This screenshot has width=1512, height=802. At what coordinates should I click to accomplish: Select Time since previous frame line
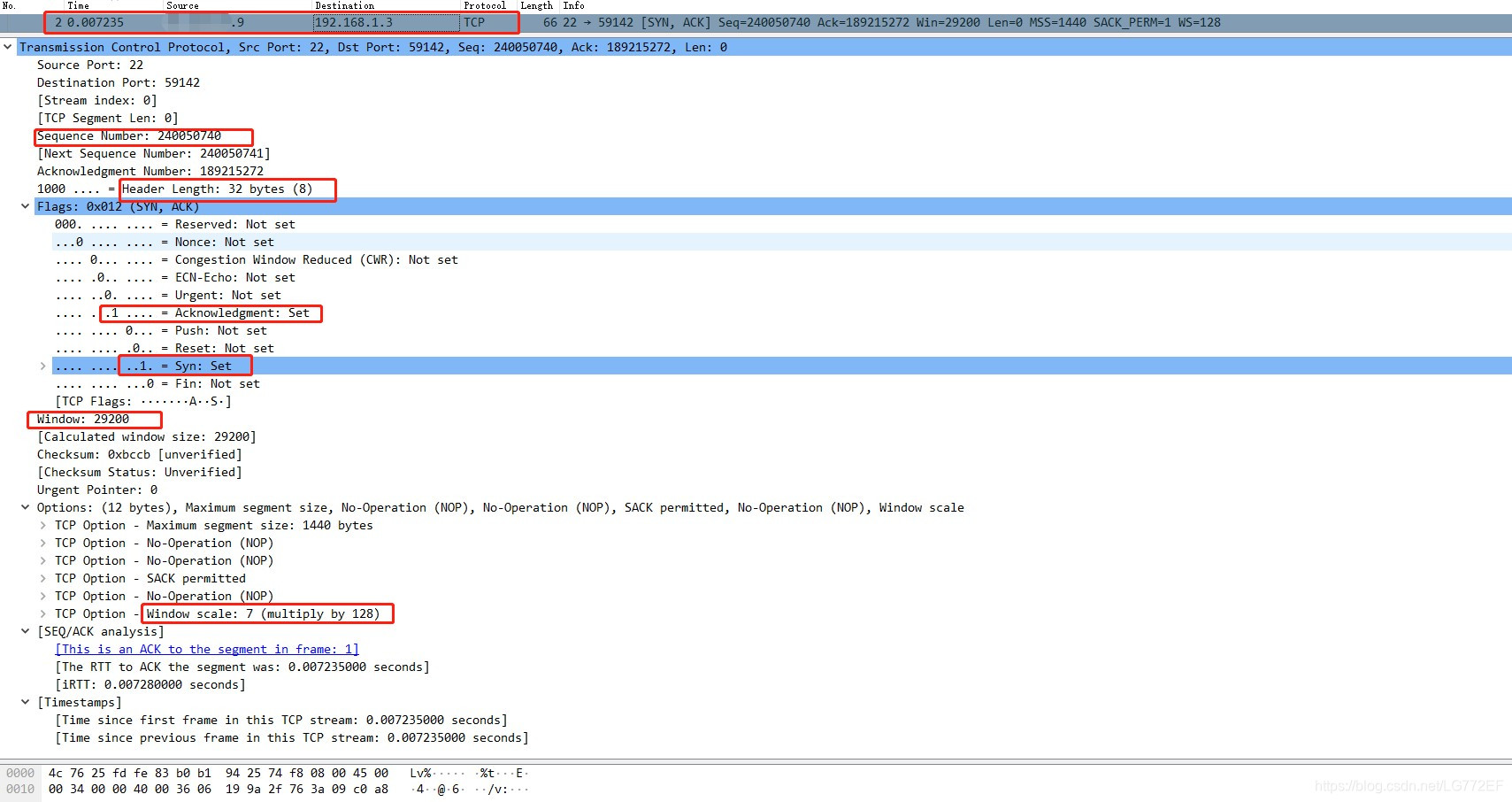click(x=292, y=737)
